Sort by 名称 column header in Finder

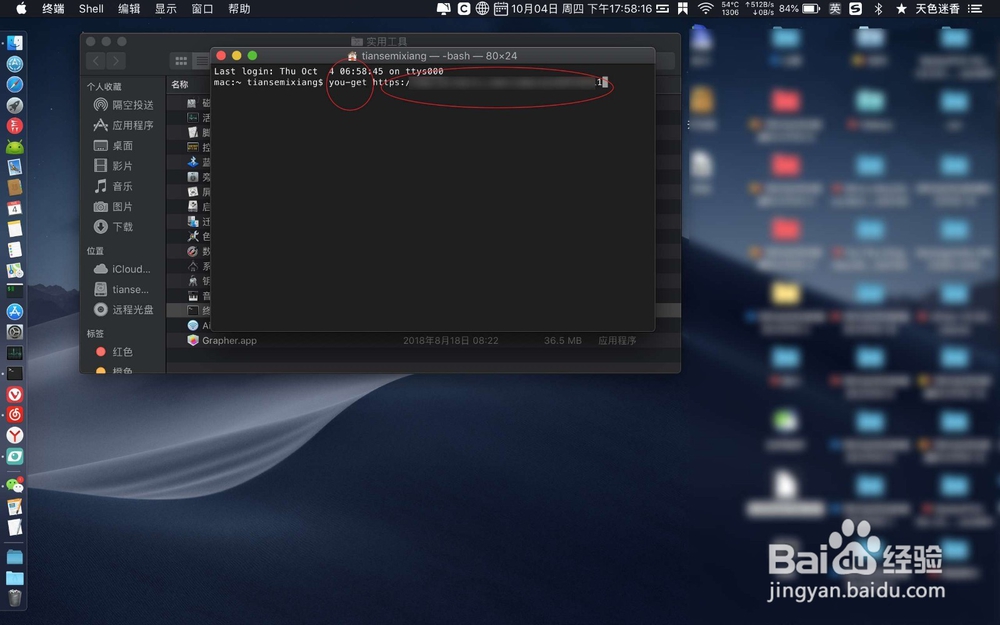click(180, 84)
